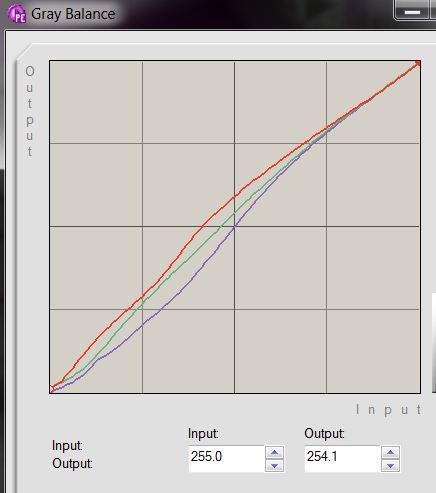Screen dimensions: 436x493
Task: Click the Output field showing 254.1
Action: pos(342,459)
